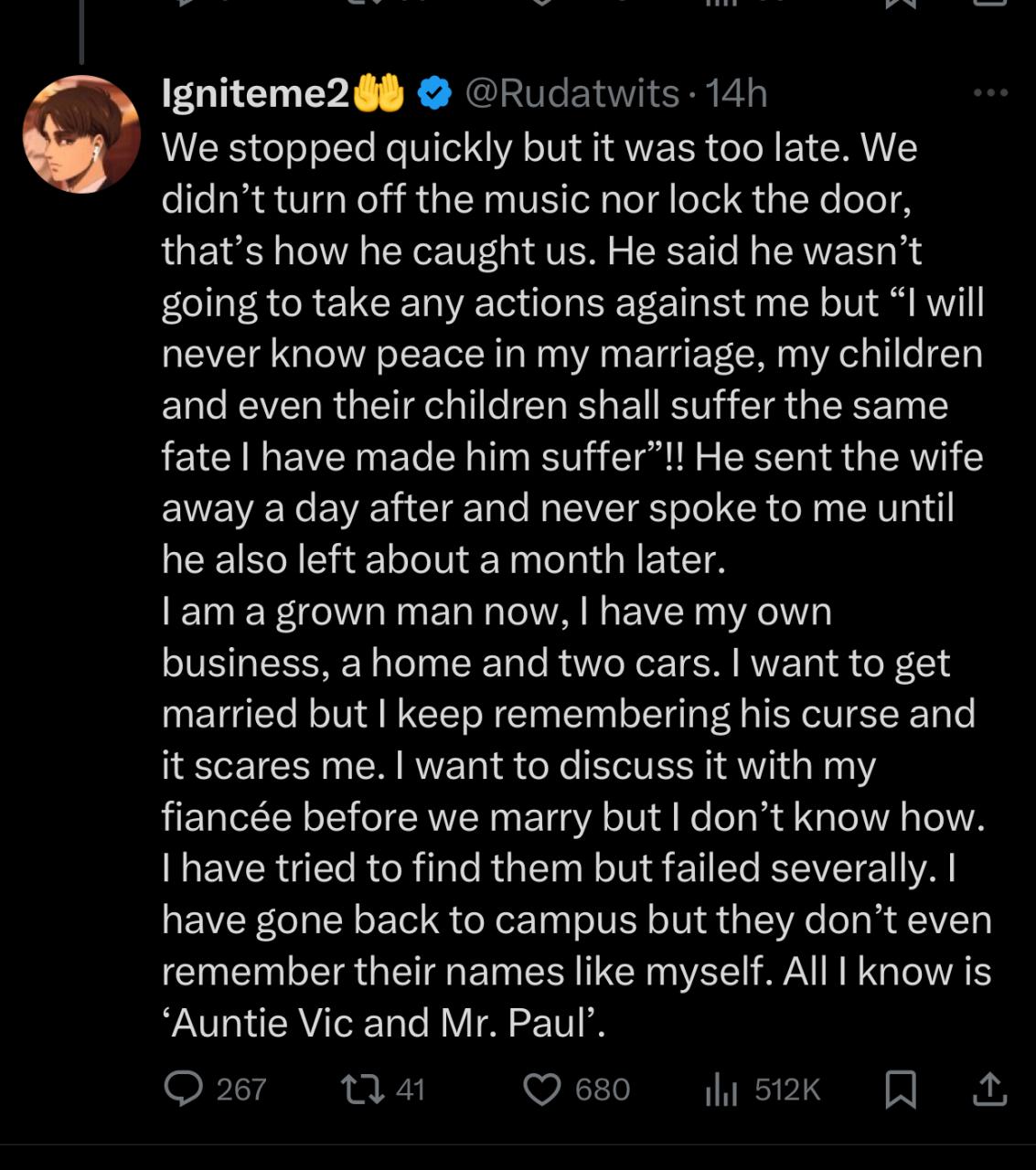The width and height of the screenshot is (1036, 1170).
Task: Click the blue verified badge next to Igniteme2
Action: 433,91
